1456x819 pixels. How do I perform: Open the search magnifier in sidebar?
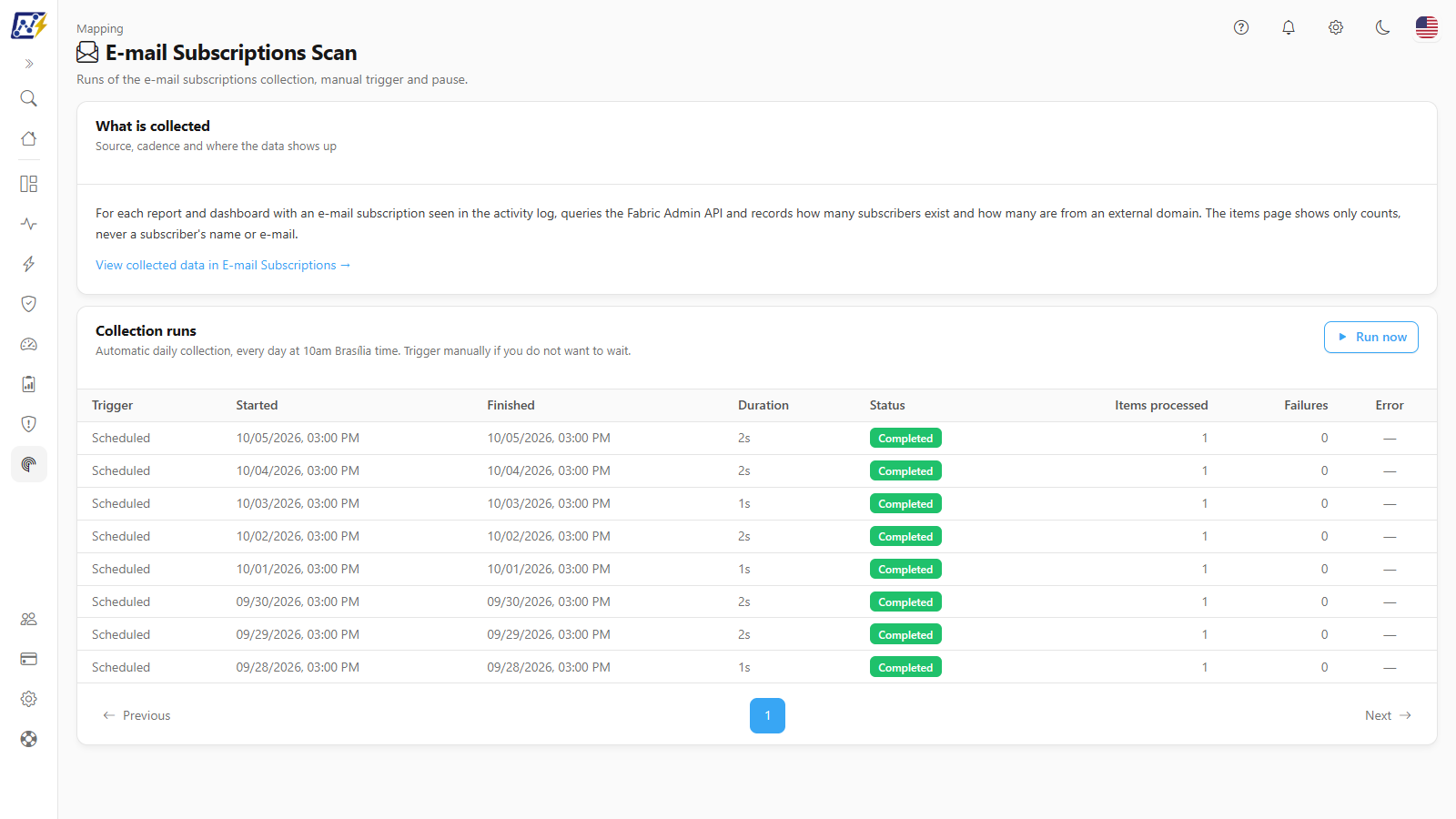click(29, 98)
